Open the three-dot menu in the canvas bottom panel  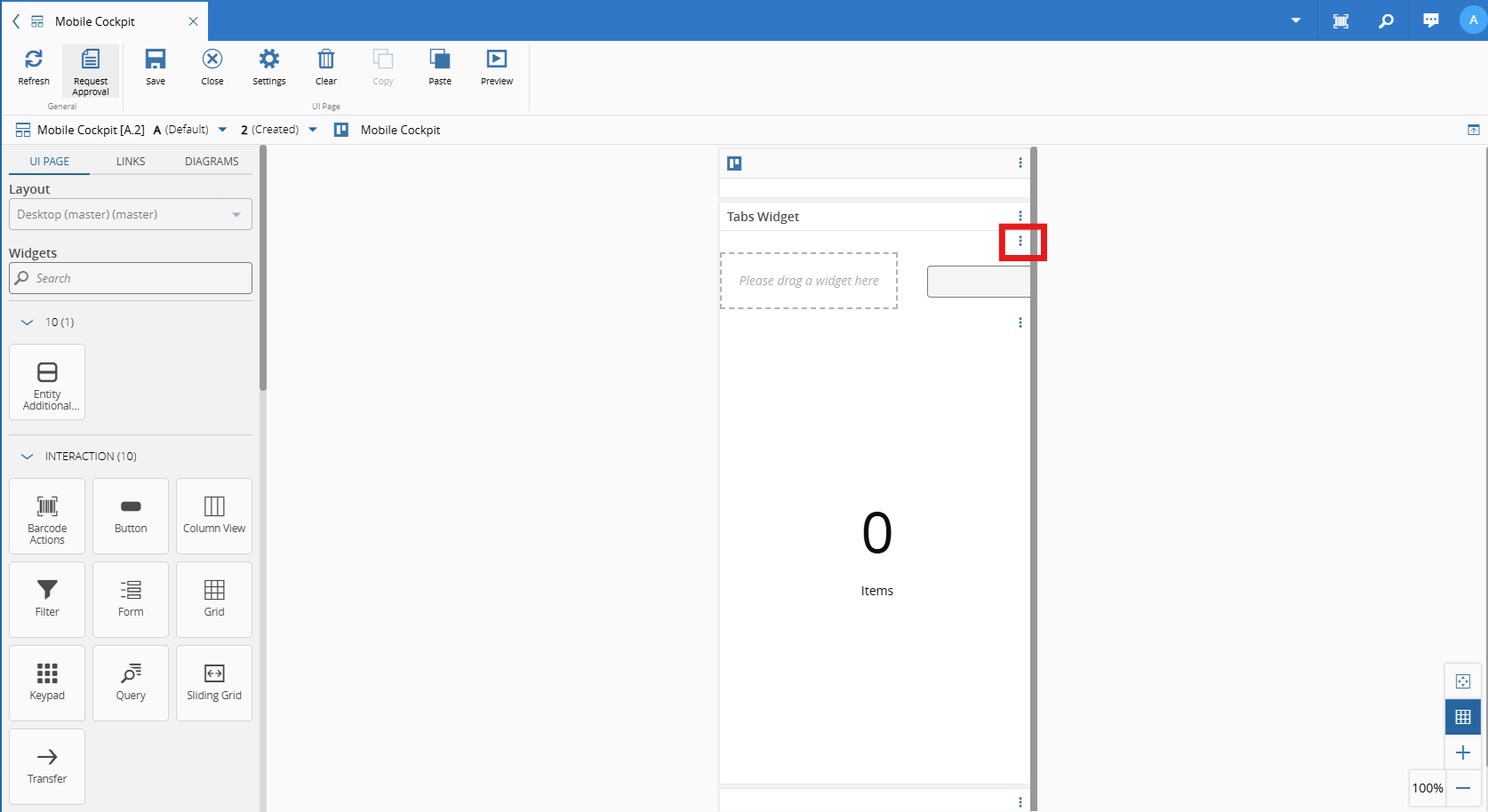tap(1020, 802)
